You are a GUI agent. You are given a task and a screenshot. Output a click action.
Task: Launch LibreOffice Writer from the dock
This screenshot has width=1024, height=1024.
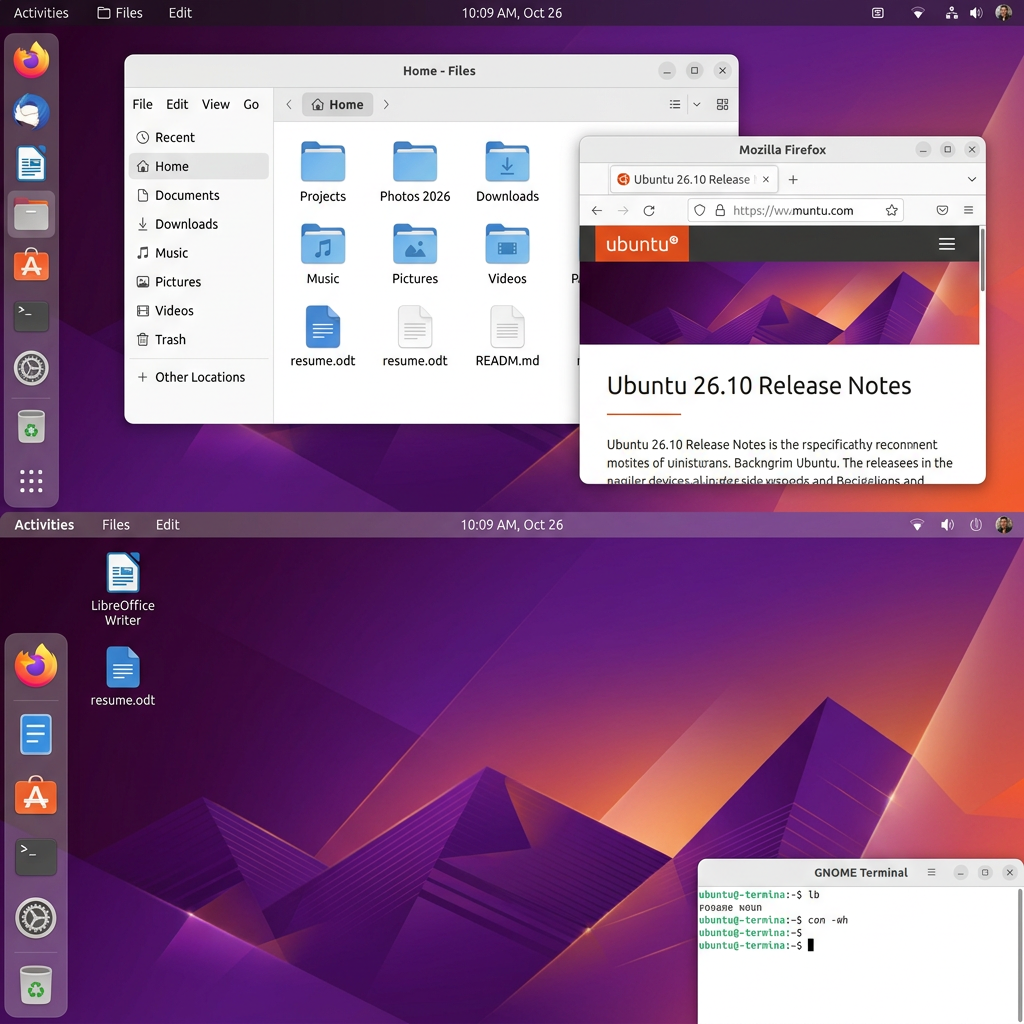tap(31, 163)
